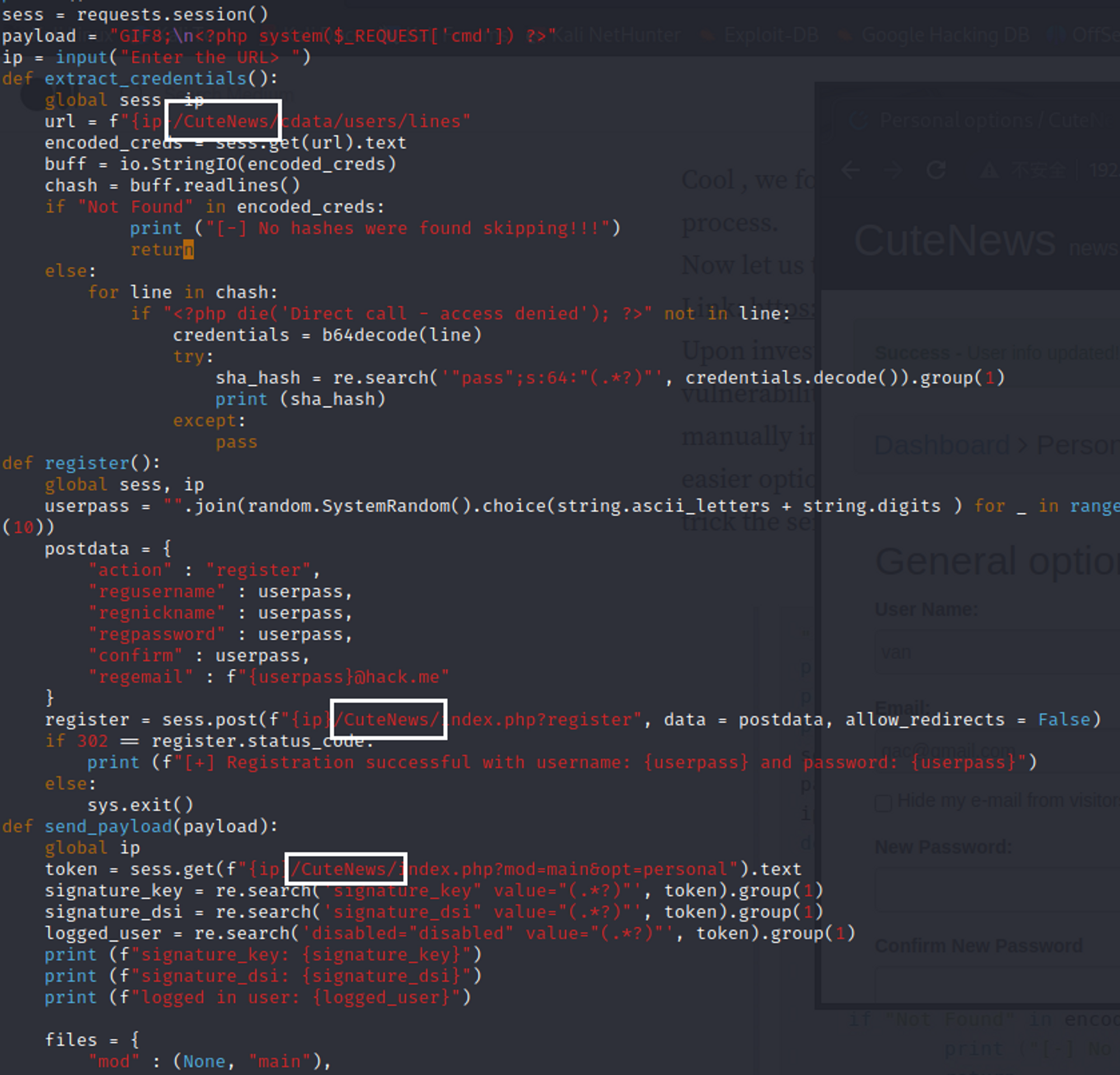Click the 'logged_user = re.search' assignment

click(x=450, y=934)
